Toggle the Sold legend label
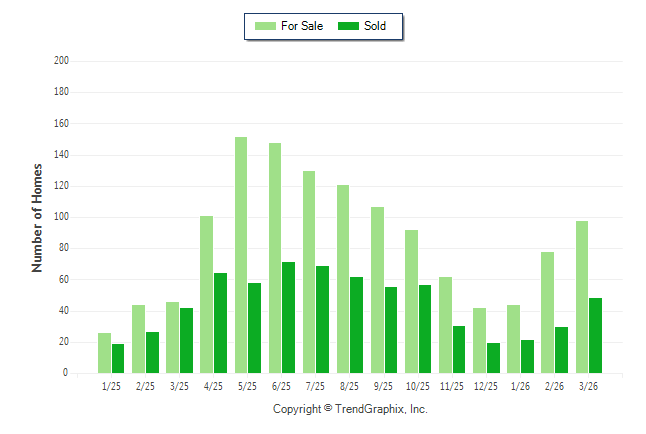646x434 pixels. 376,26
